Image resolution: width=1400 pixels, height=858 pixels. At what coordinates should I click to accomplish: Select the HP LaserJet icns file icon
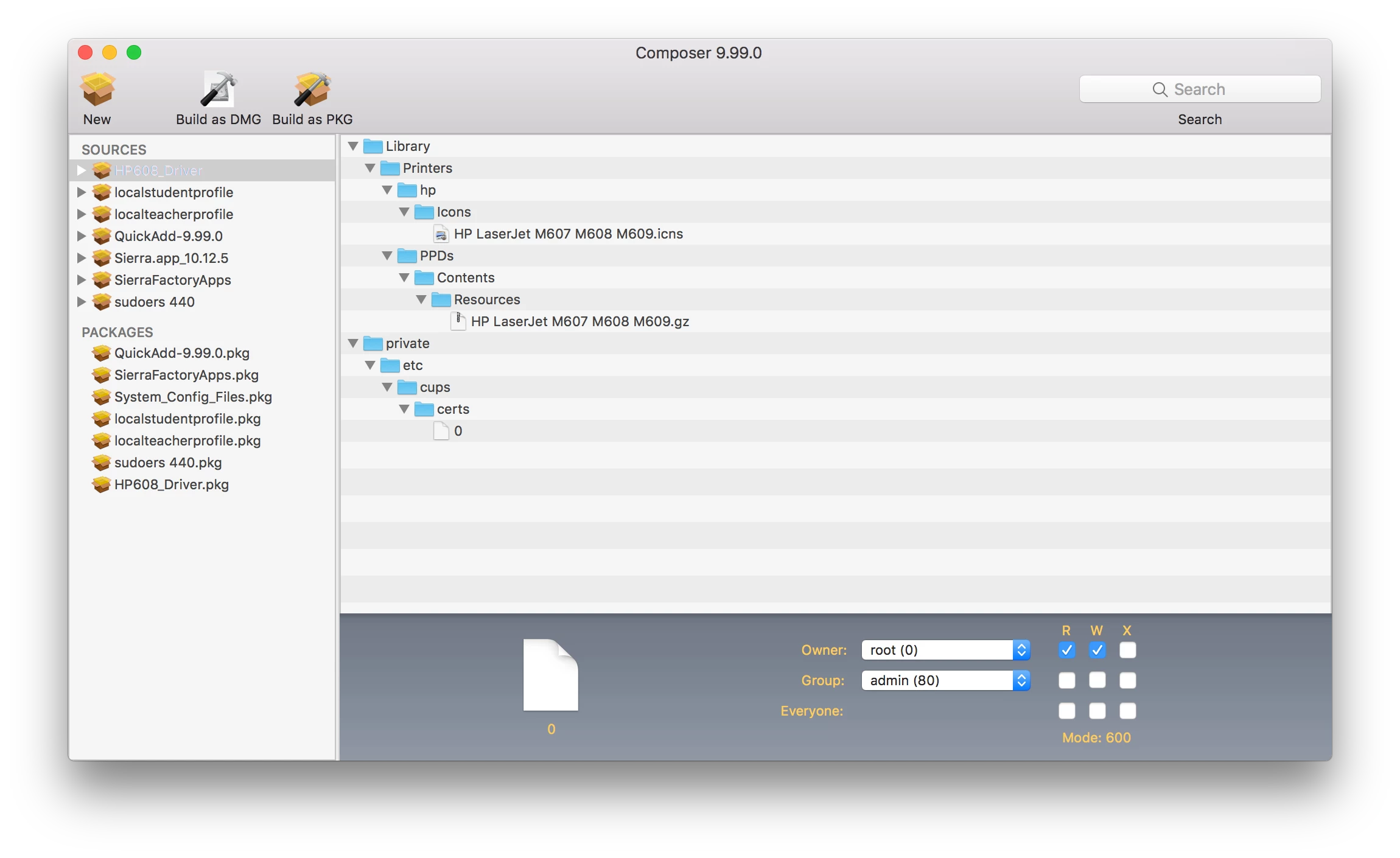click(441, 234)
